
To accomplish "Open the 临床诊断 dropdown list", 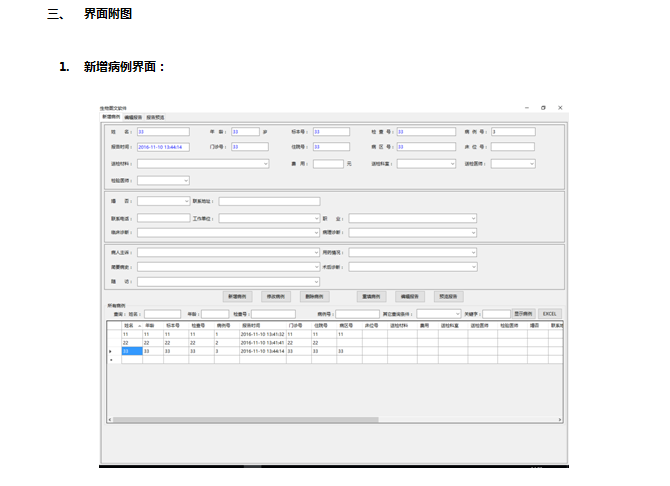I will coord(228,232).
